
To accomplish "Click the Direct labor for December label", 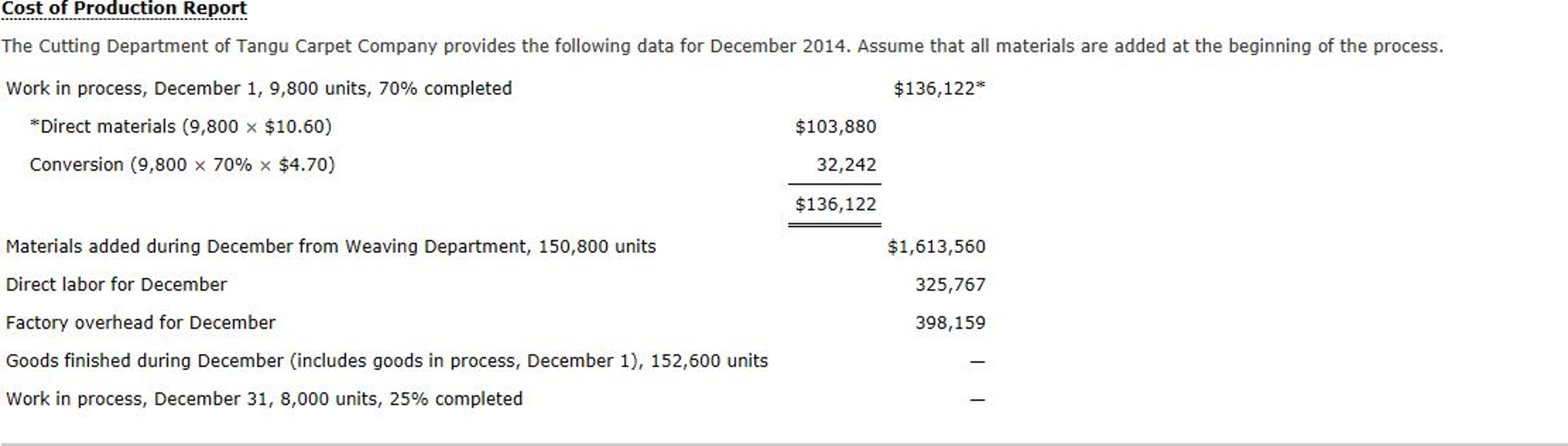I will click(116, 285).
